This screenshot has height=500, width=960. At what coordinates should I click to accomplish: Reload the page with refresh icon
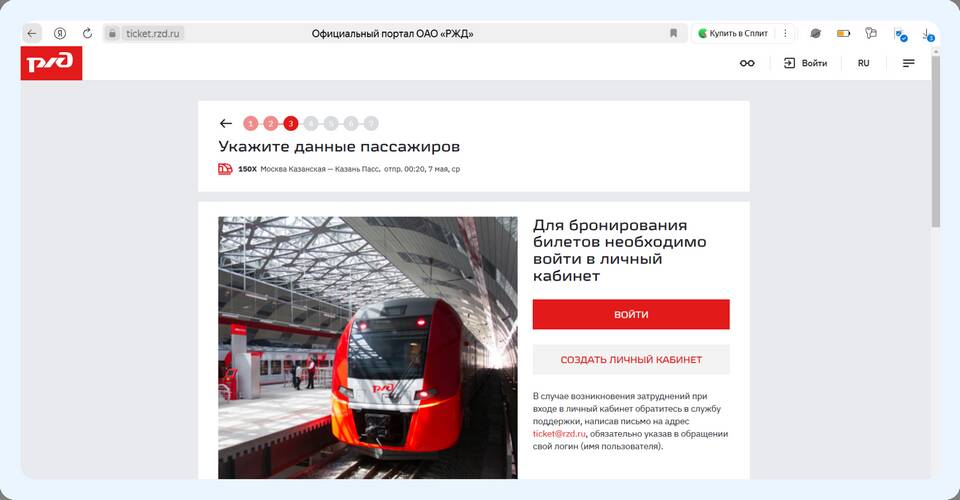pos(88,33)
